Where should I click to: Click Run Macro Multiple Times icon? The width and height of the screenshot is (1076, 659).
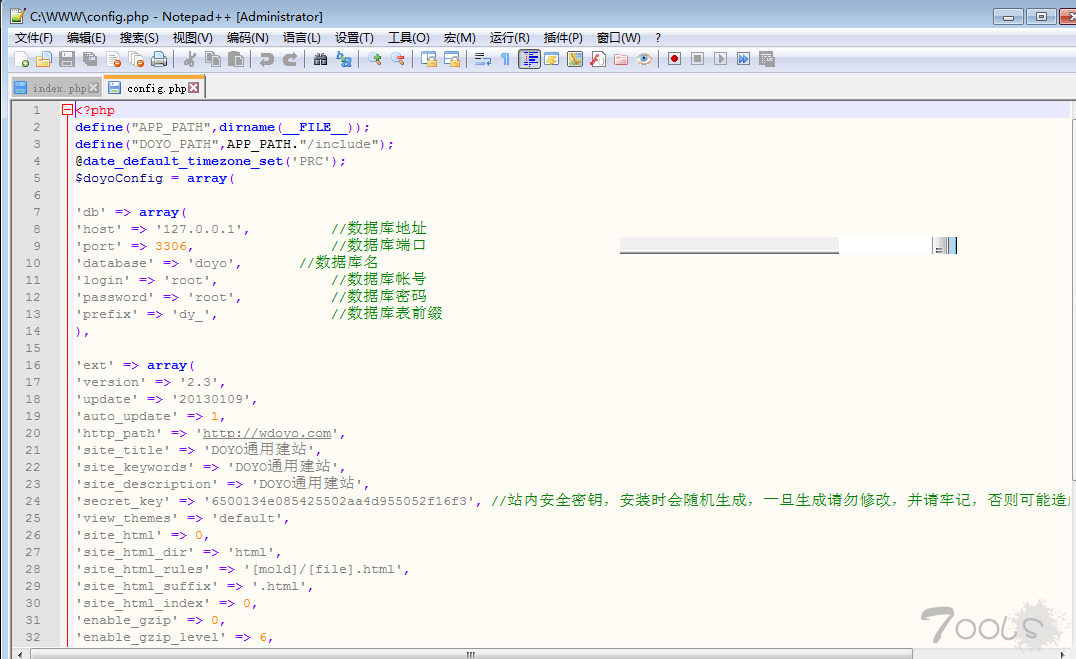tap(743, 60)
